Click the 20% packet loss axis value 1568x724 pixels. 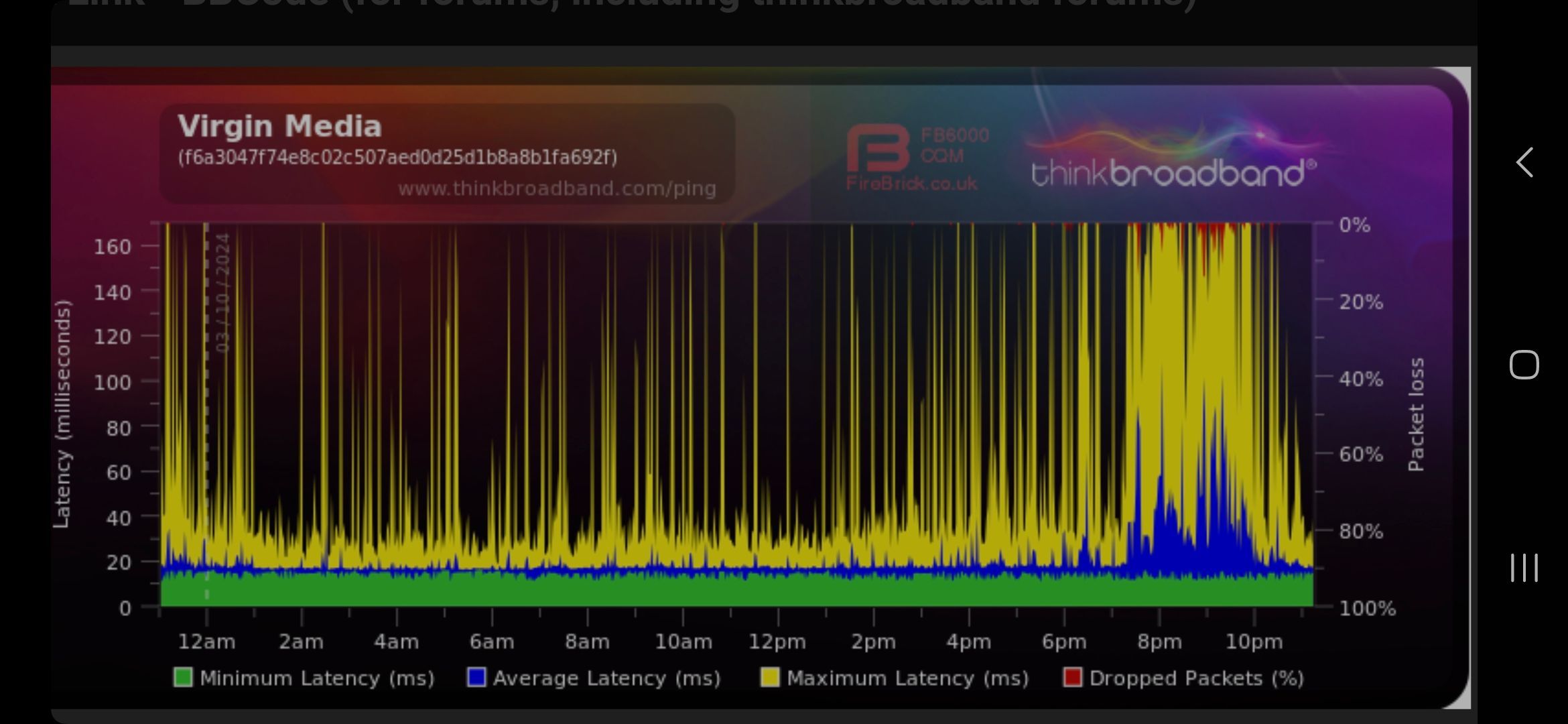click(1361, 302)
